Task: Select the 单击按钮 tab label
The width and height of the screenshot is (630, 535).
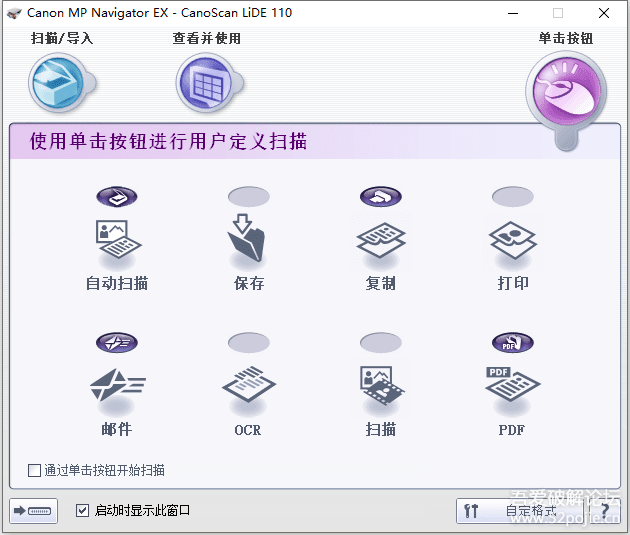Action: click(x=566, y=39)
